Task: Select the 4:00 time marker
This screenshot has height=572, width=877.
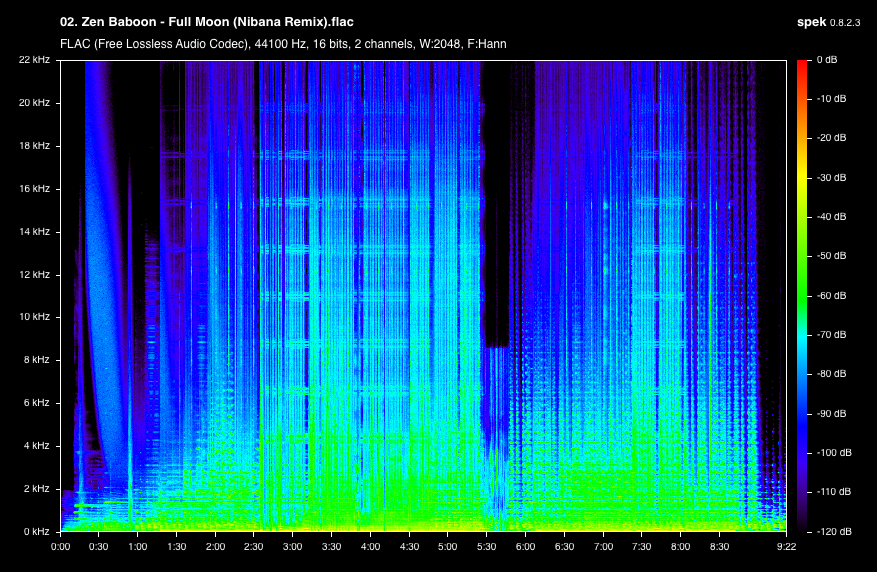Action: pyautogui.click(x=370, y=546)
